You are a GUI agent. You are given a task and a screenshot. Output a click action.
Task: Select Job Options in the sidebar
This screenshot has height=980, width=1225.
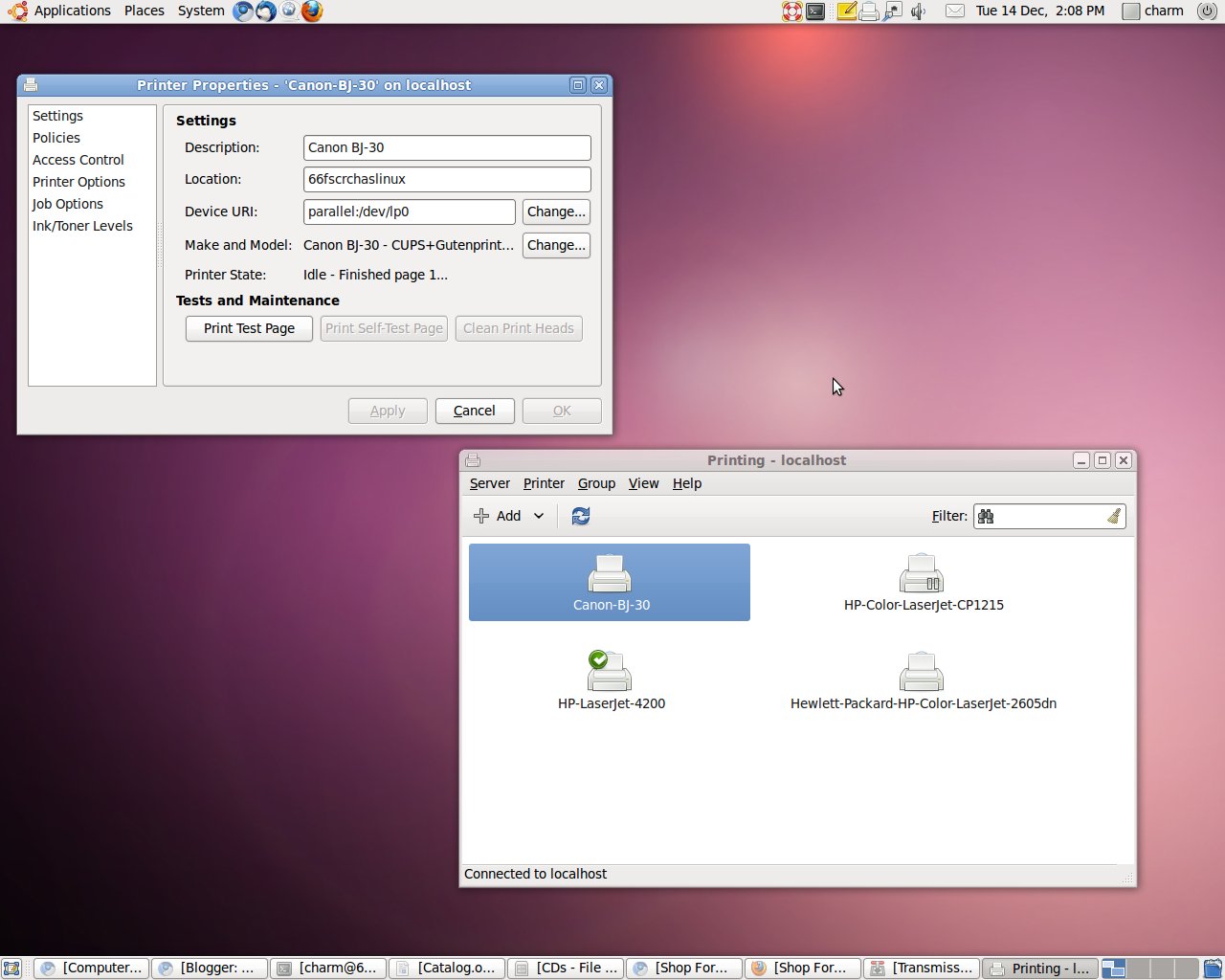(92, 204)
